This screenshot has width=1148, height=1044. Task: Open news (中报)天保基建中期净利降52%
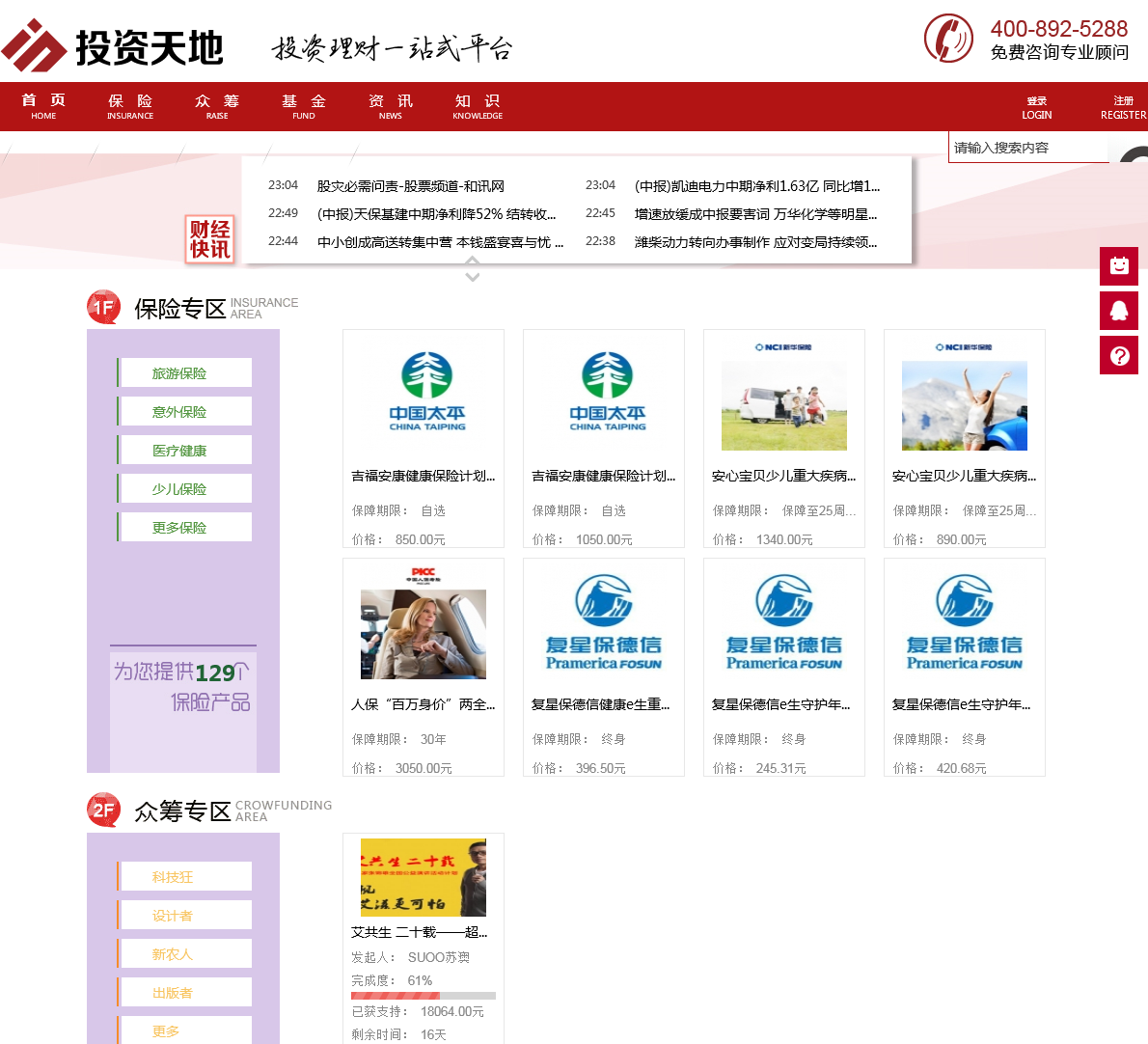pyautogui.click(x=436, y=214)
